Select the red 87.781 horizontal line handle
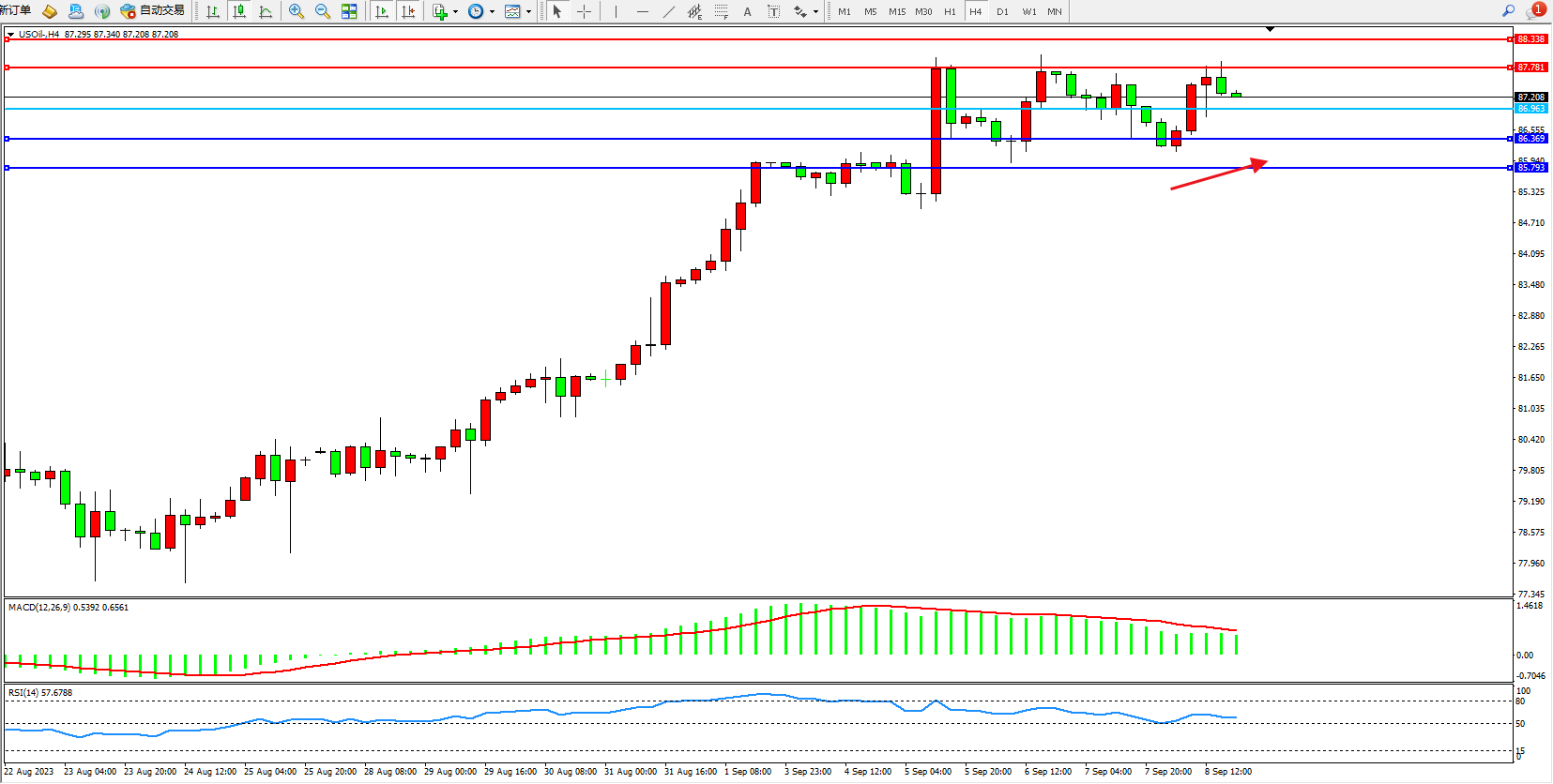 click(8, 68)
